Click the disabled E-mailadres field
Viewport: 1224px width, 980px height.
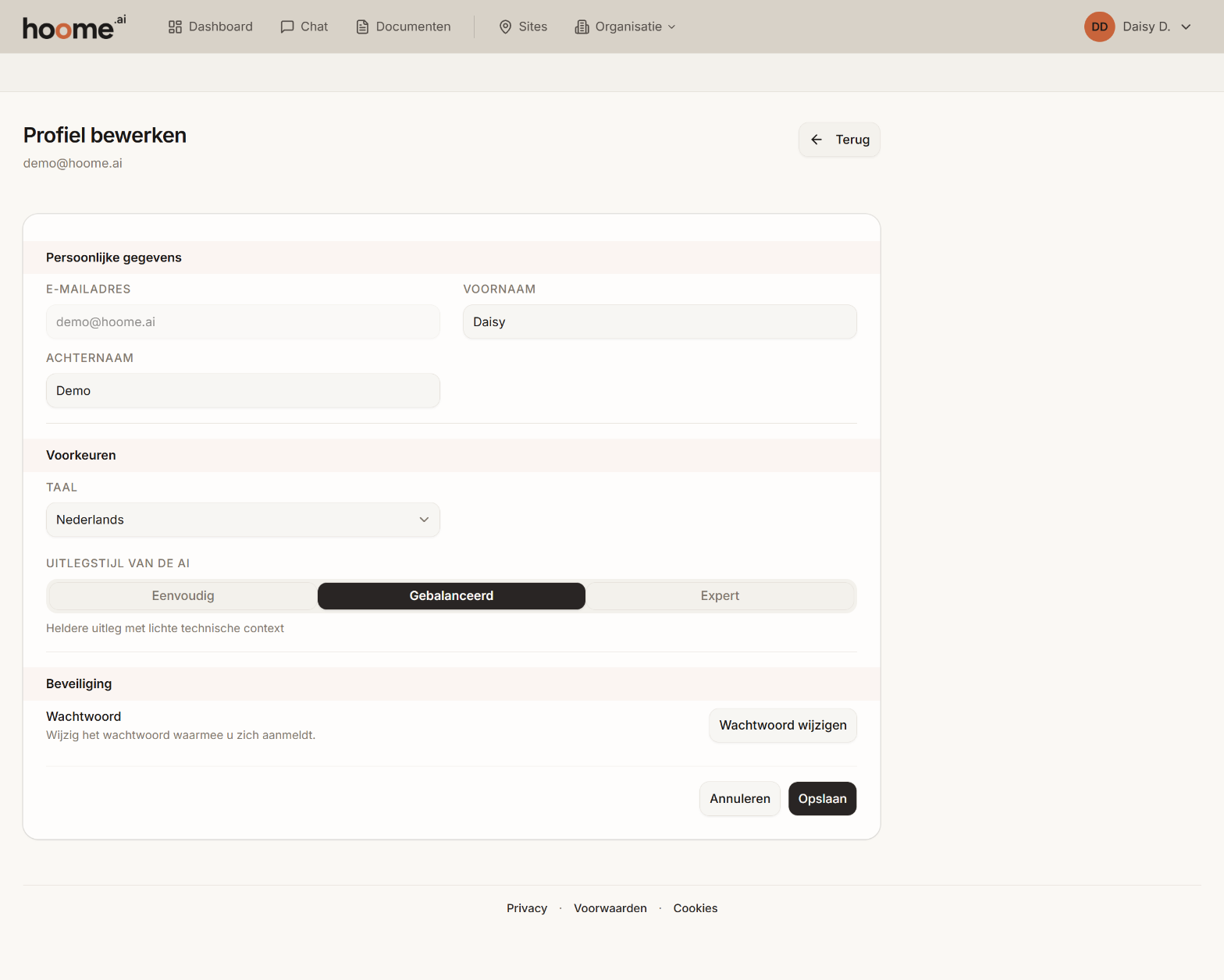coord(243,322)
